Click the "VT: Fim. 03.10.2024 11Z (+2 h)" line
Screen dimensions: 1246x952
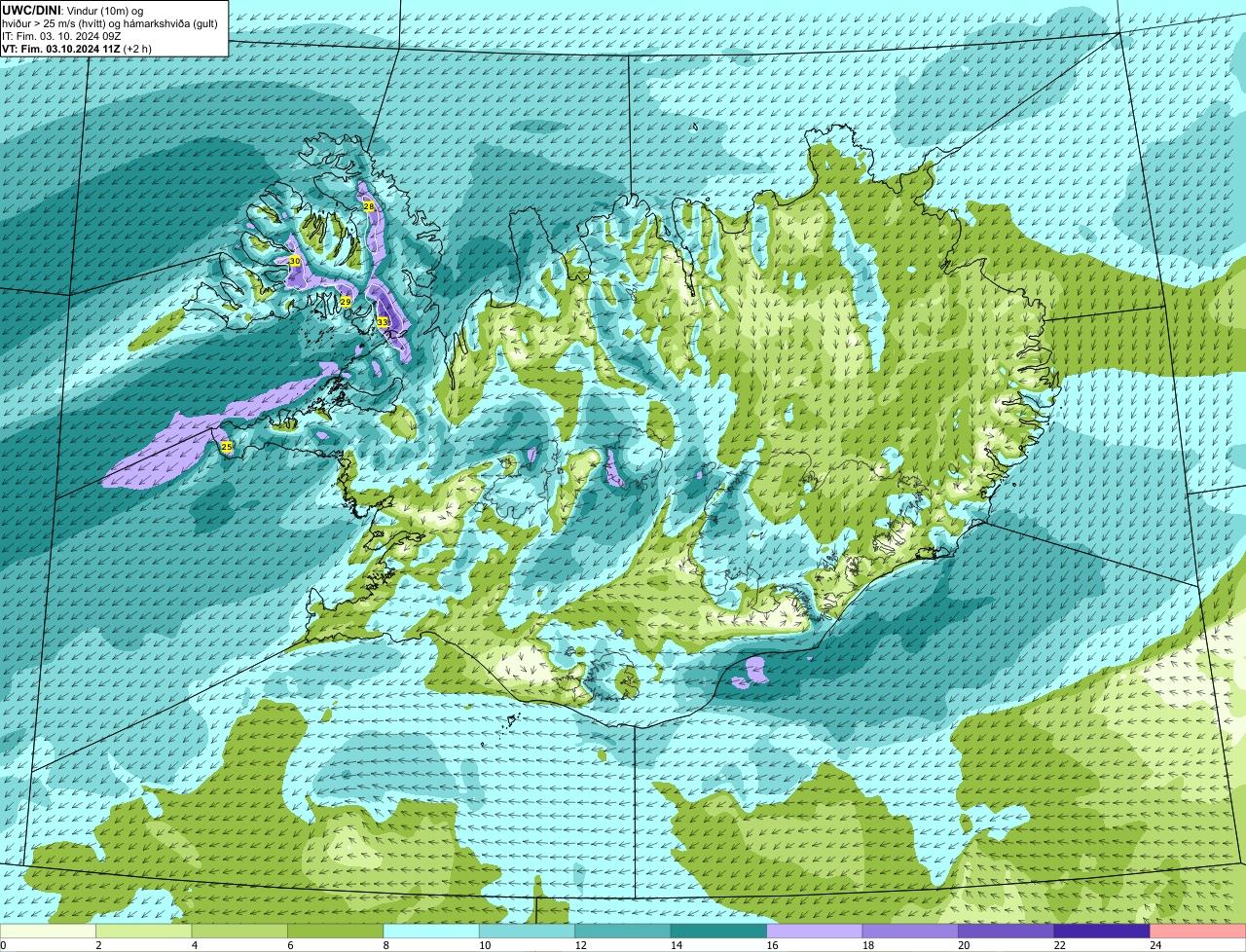point(77,49)
